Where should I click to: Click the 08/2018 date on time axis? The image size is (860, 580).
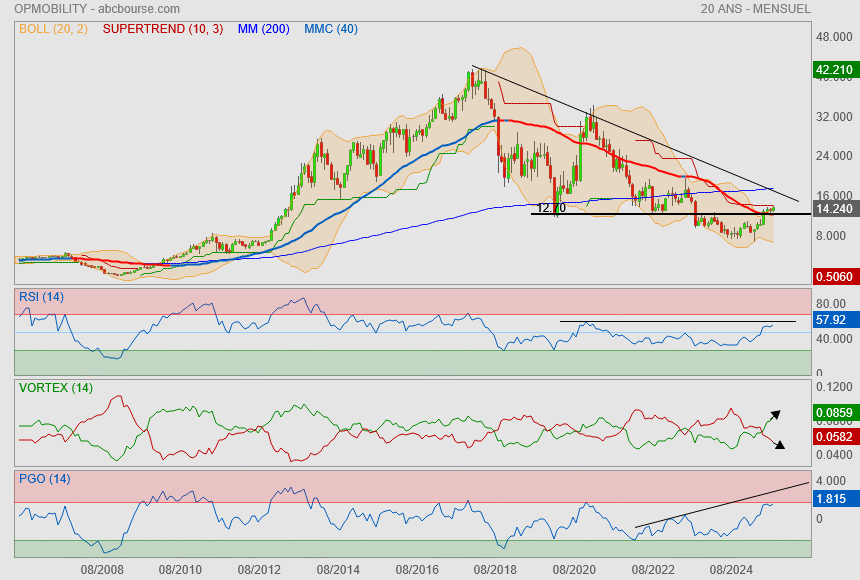click(494, 569)
